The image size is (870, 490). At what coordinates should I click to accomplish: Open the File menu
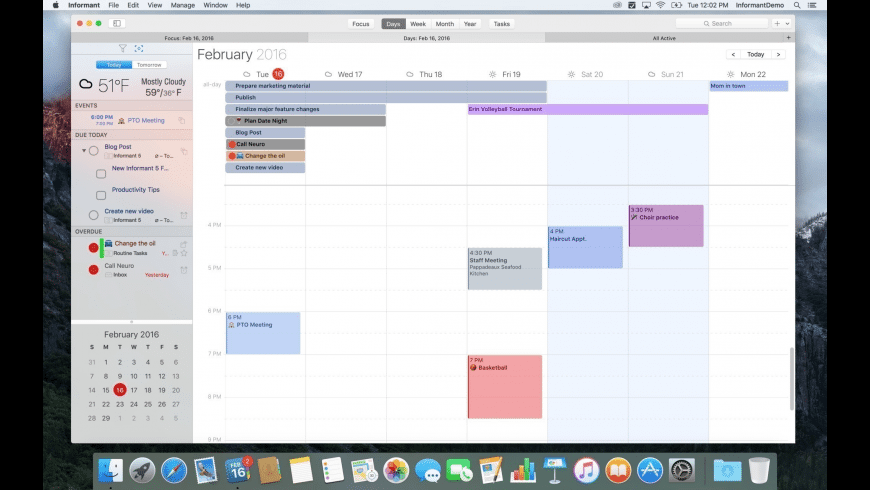(114, 5)
